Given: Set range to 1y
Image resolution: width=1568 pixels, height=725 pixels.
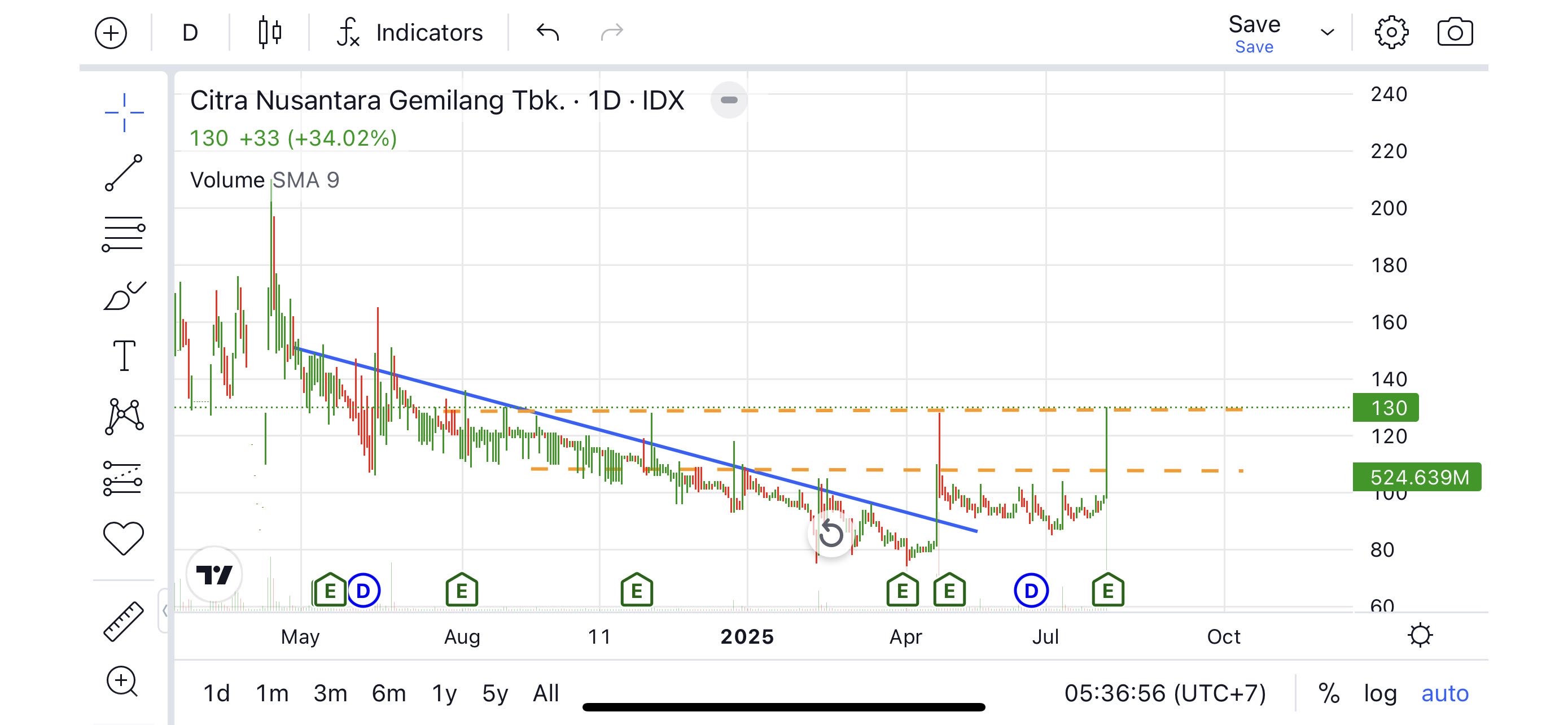Looking at the screenshot, I should tap(444, 693).
